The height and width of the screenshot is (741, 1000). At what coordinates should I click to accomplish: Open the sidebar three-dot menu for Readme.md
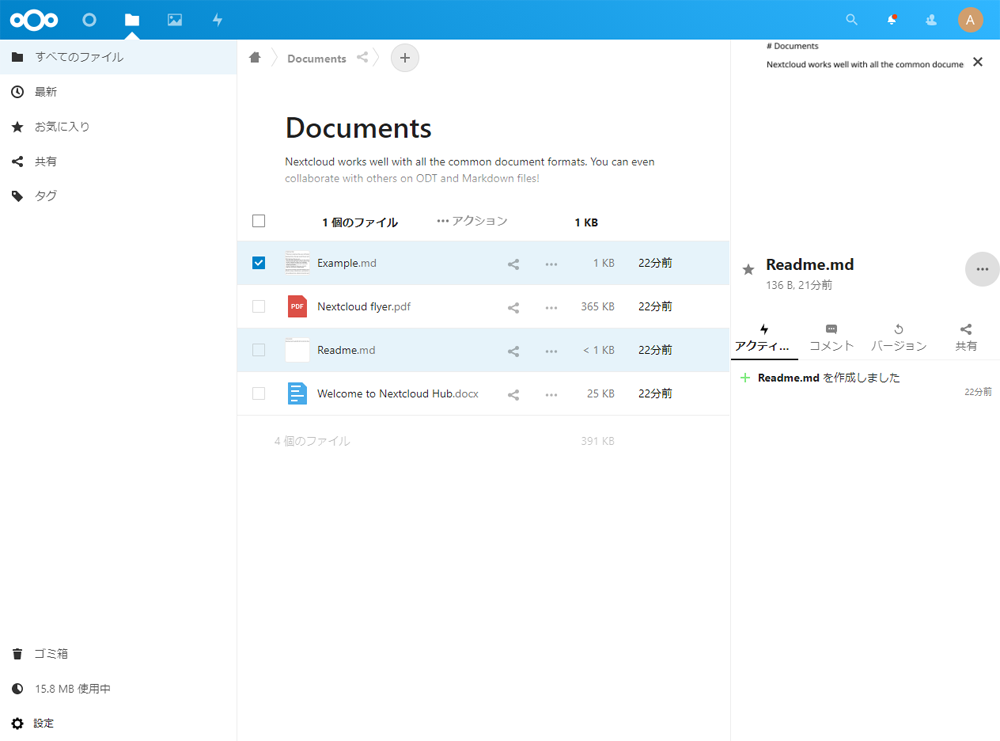click(982, 269)
